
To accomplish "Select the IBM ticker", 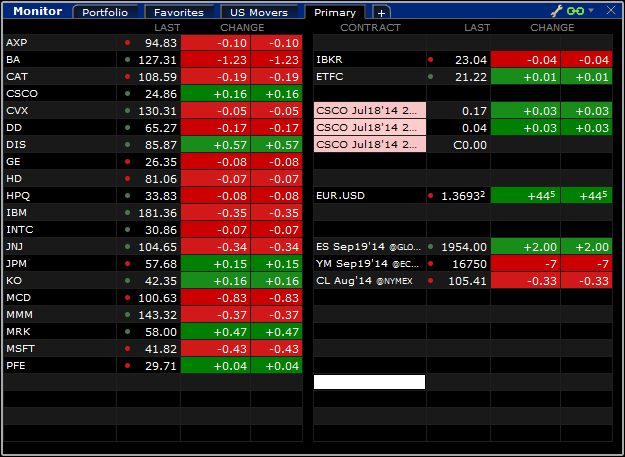I will coord(16,212).
